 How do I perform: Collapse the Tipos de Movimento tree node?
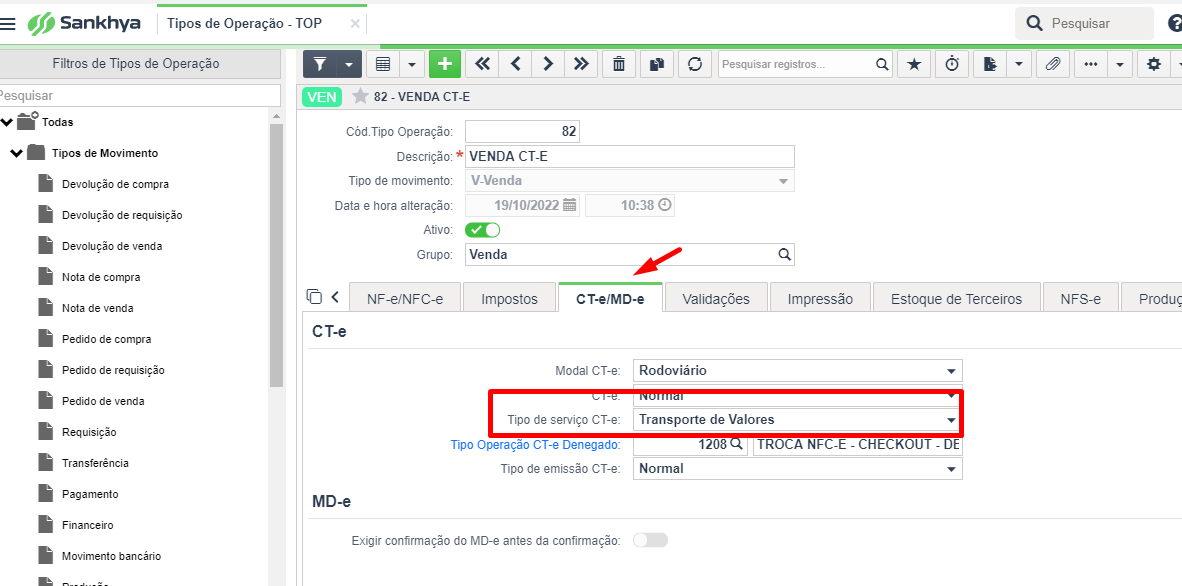[16, 153]
